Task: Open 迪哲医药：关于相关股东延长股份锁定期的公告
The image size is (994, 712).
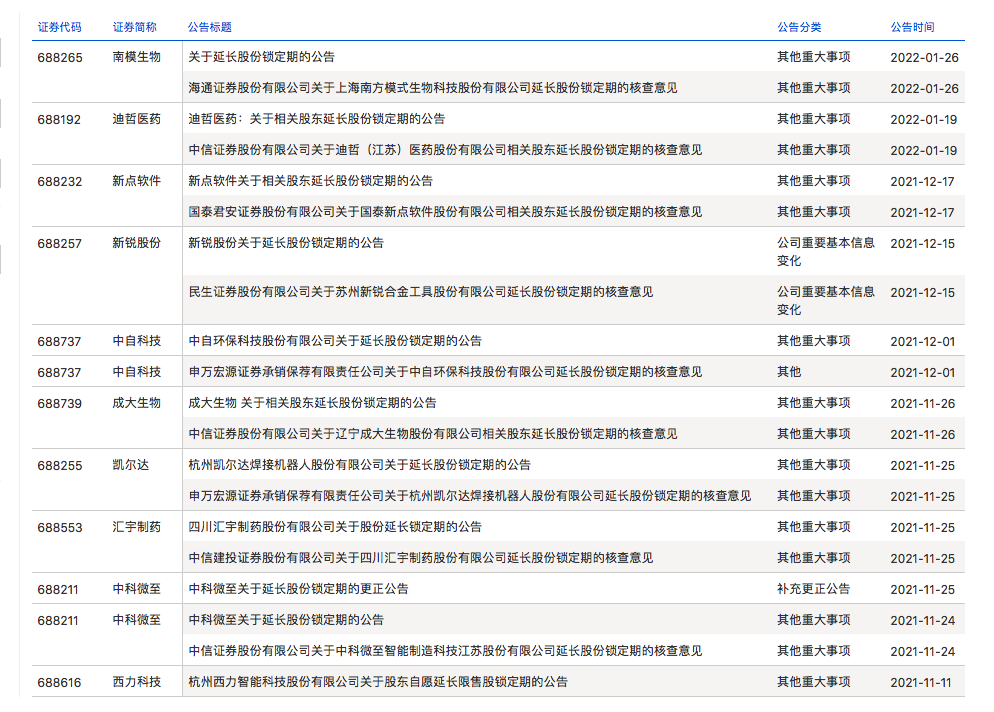Action: pyautogui.click(x=317, y=119)
